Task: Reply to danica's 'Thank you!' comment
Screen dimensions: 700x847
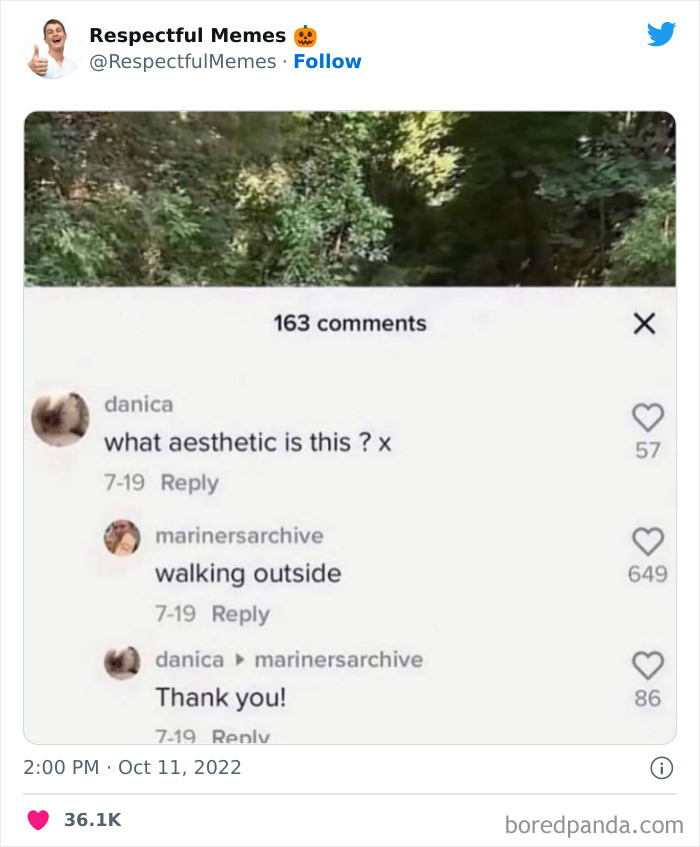Action: point(240,733)
